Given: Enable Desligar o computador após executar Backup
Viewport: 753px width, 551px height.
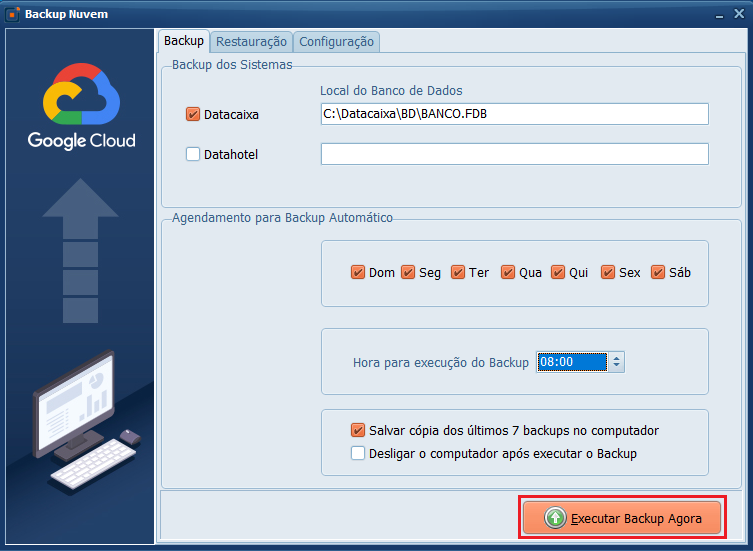Looking at the screenshot, I should click(x=358, y=453).
